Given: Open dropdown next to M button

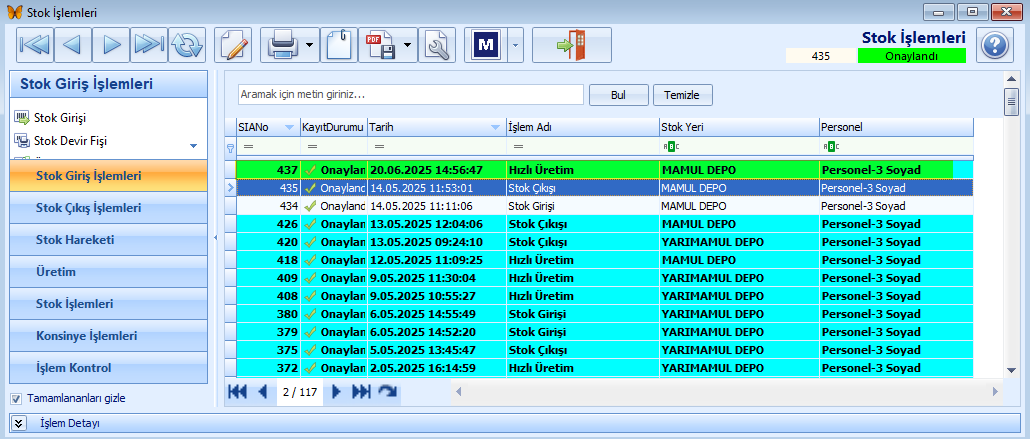Looking at the screenshot, I should (x=515, y=45).
